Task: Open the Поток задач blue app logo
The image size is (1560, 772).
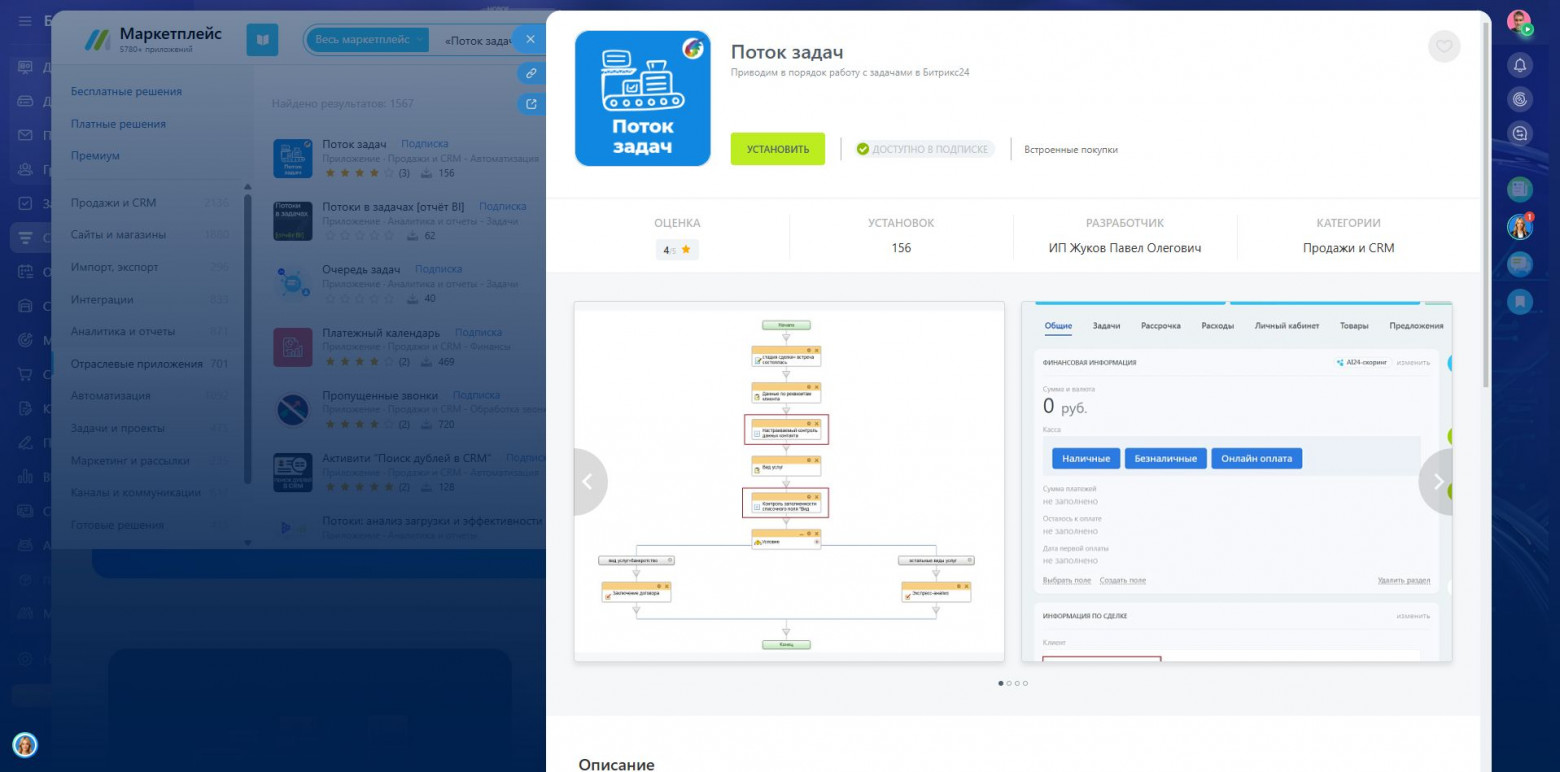Action: 643,98
